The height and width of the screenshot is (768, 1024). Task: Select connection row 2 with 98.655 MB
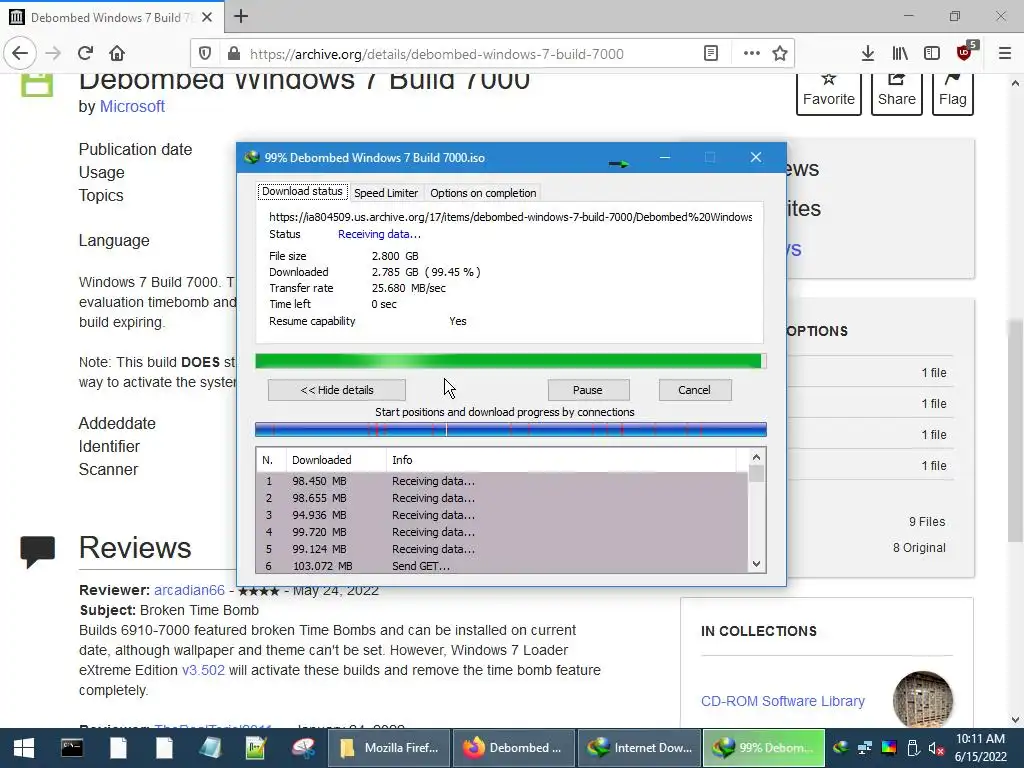[502, 498]
